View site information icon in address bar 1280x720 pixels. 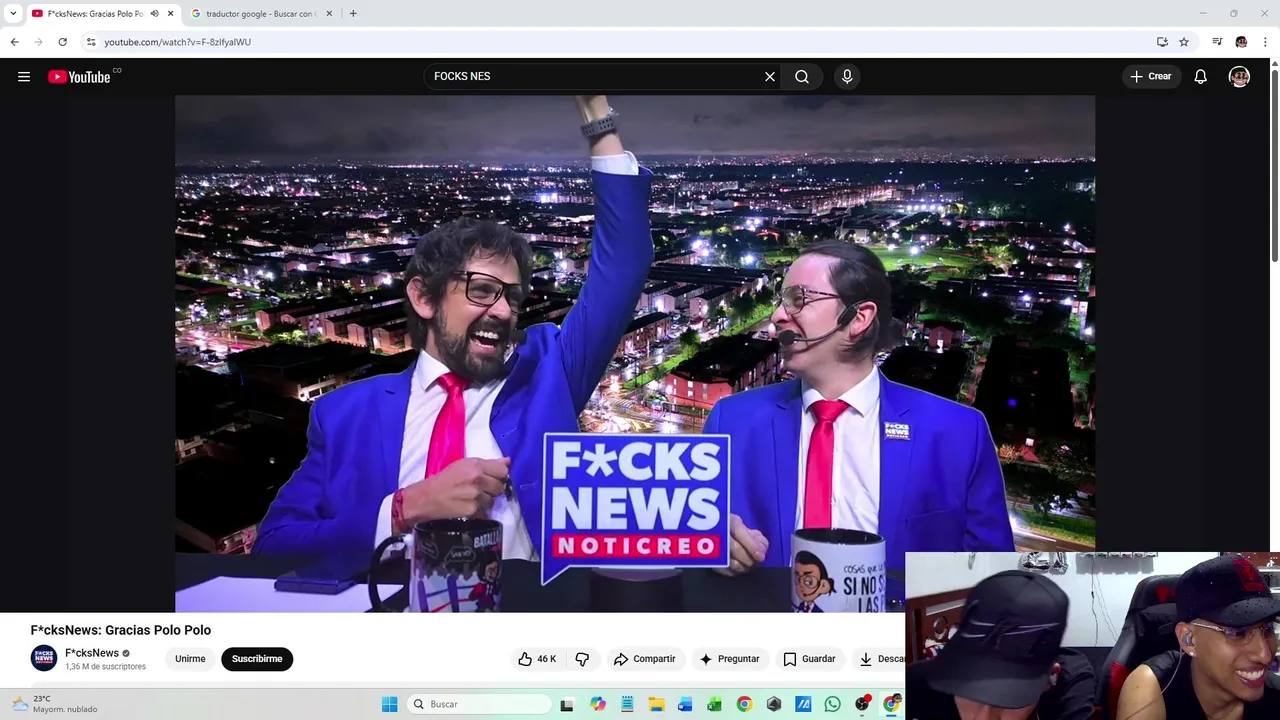click(x=91, y=42)
